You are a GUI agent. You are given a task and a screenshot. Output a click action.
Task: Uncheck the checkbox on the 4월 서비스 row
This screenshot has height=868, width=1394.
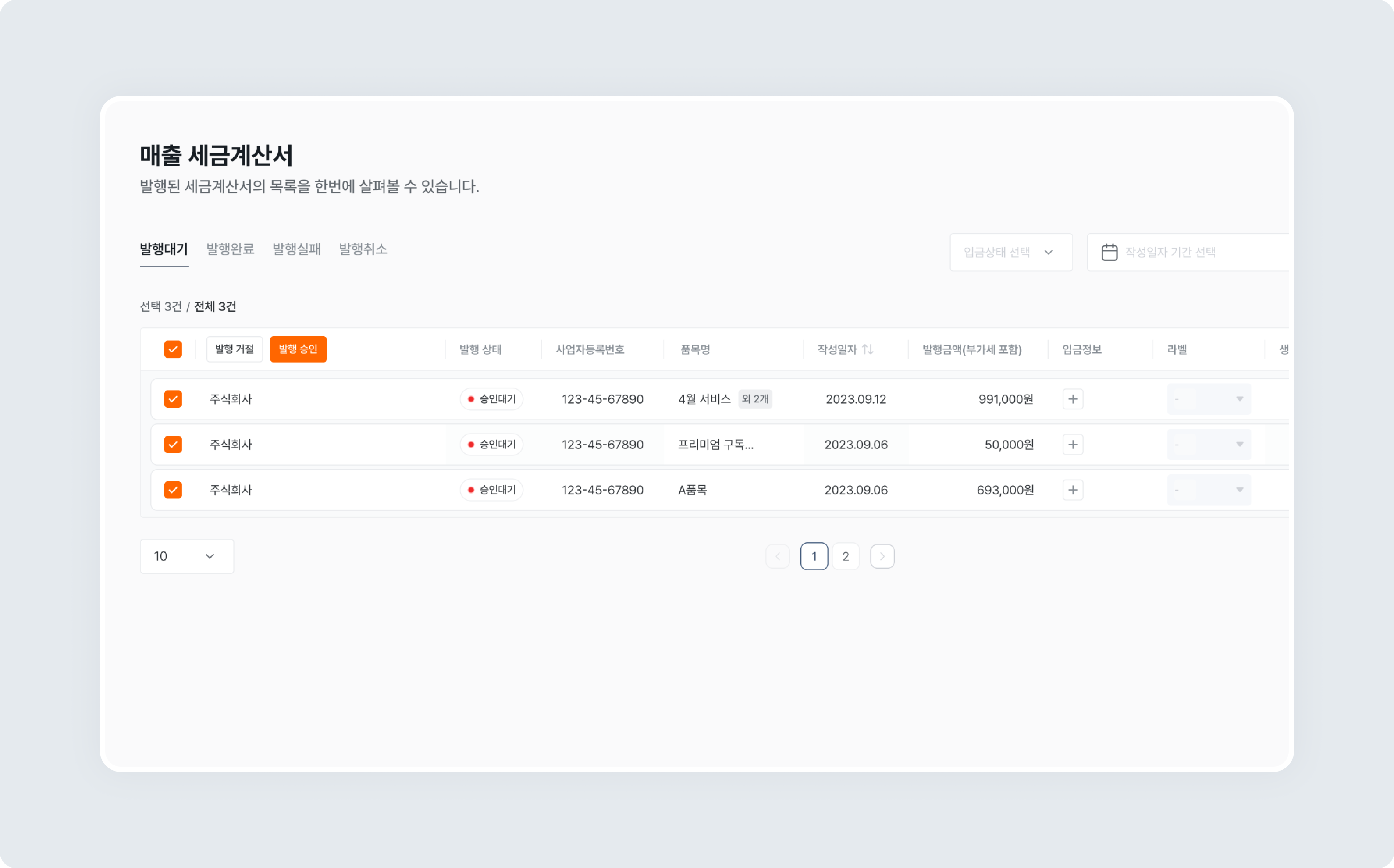pyautogui.click(x=173, y=399)
